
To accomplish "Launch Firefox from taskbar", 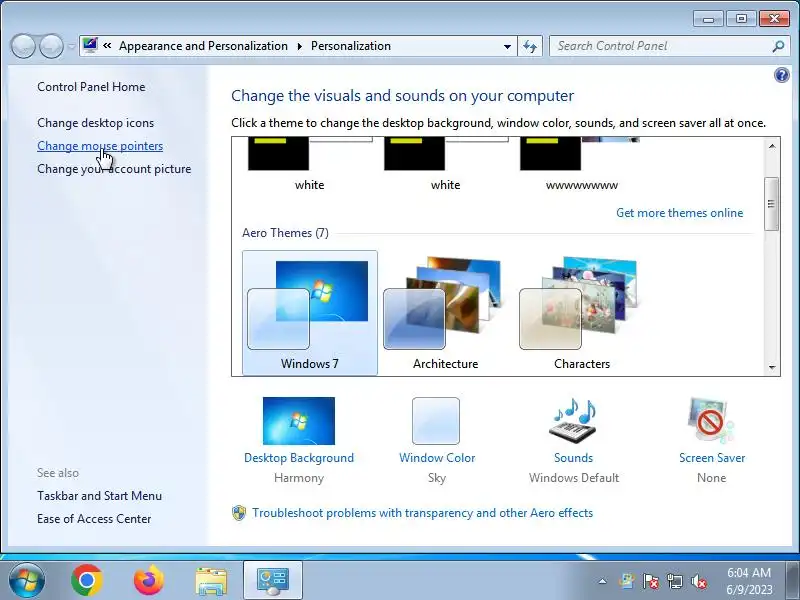I will (x=148, y=580).
